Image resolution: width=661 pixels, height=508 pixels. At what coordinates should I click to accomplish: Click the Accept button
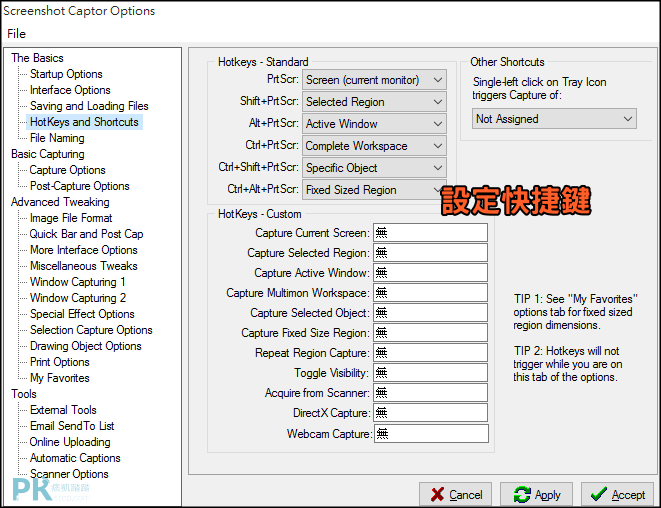pyautogui.click(x=618, y=495)
